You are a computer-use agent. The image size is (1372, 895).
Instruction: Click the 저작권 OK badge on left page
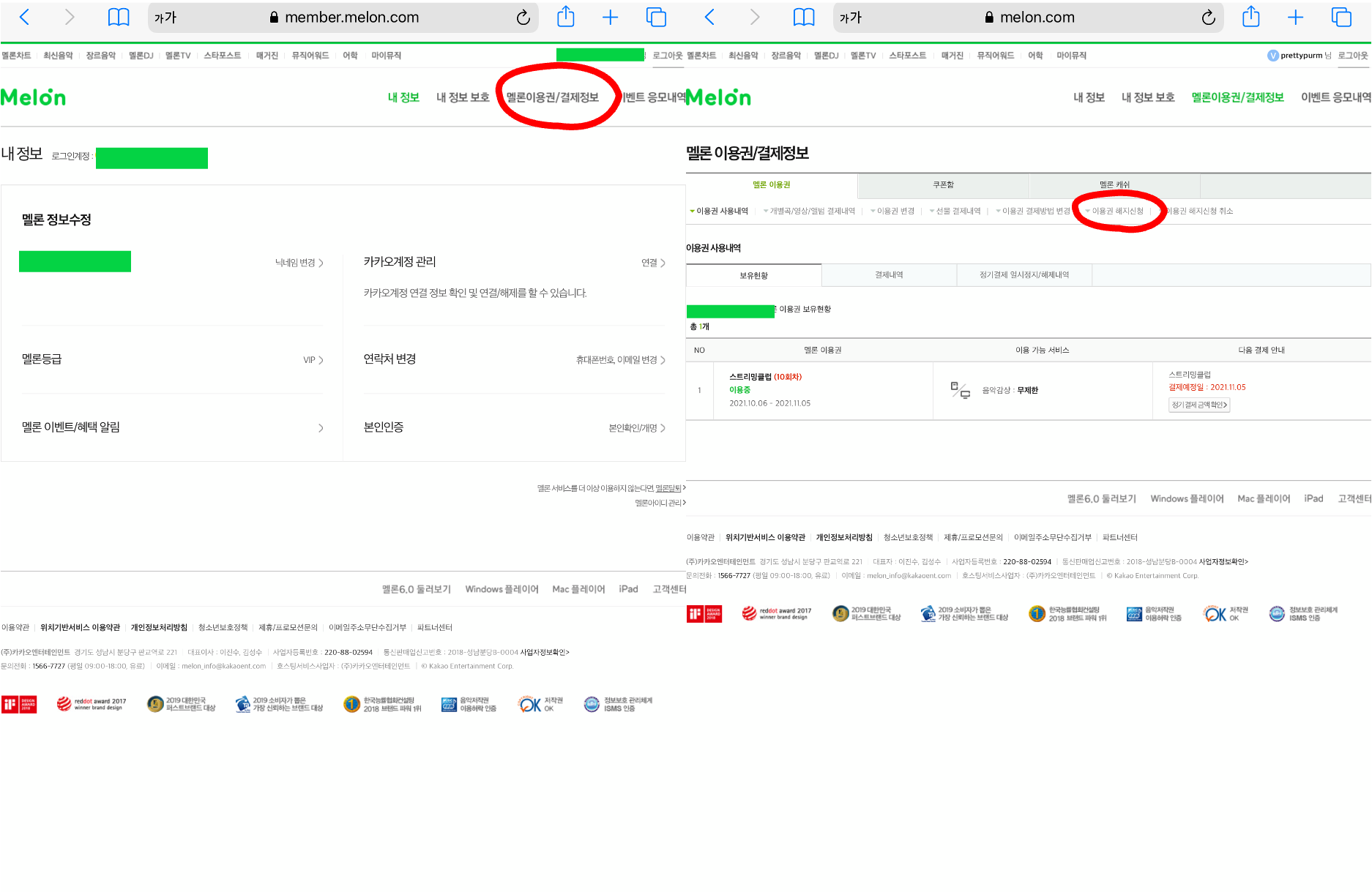coord(540,704)
